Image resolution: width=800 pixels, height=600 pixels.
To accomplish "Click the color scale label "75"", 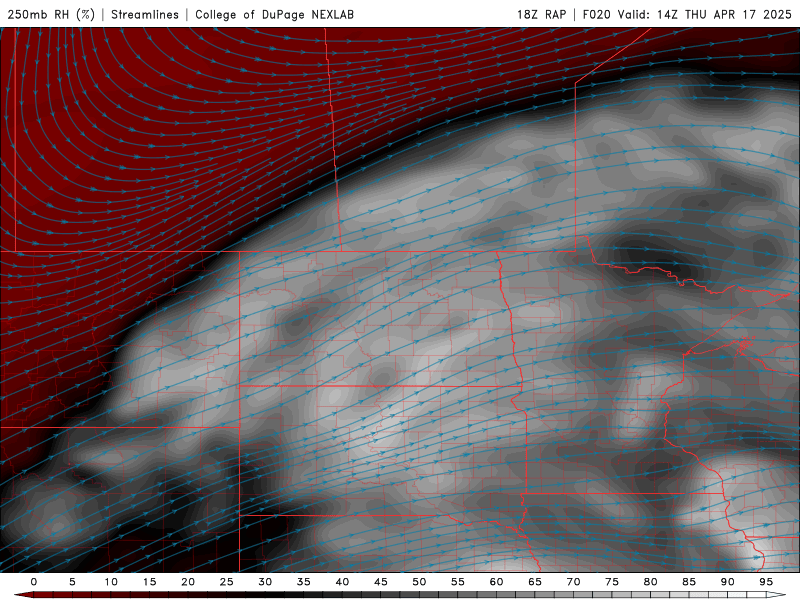I will pos(612,582).
